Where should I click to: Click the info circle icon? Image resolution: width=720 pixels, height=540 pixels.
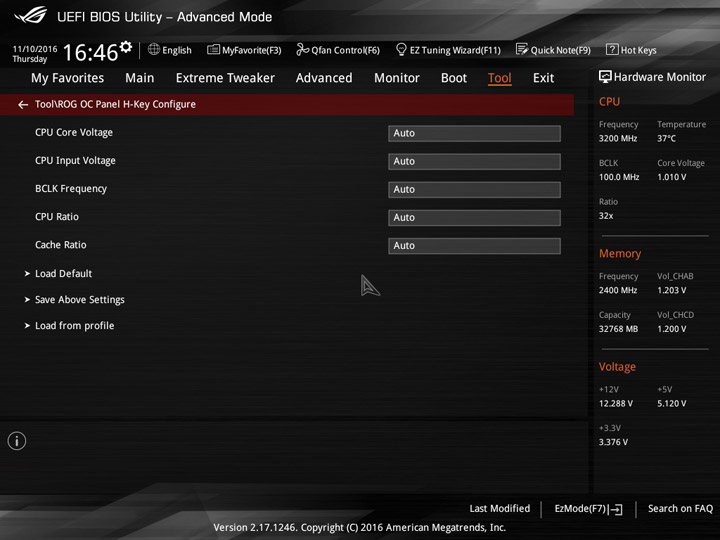pyautogui.click(x=17, y=441)
